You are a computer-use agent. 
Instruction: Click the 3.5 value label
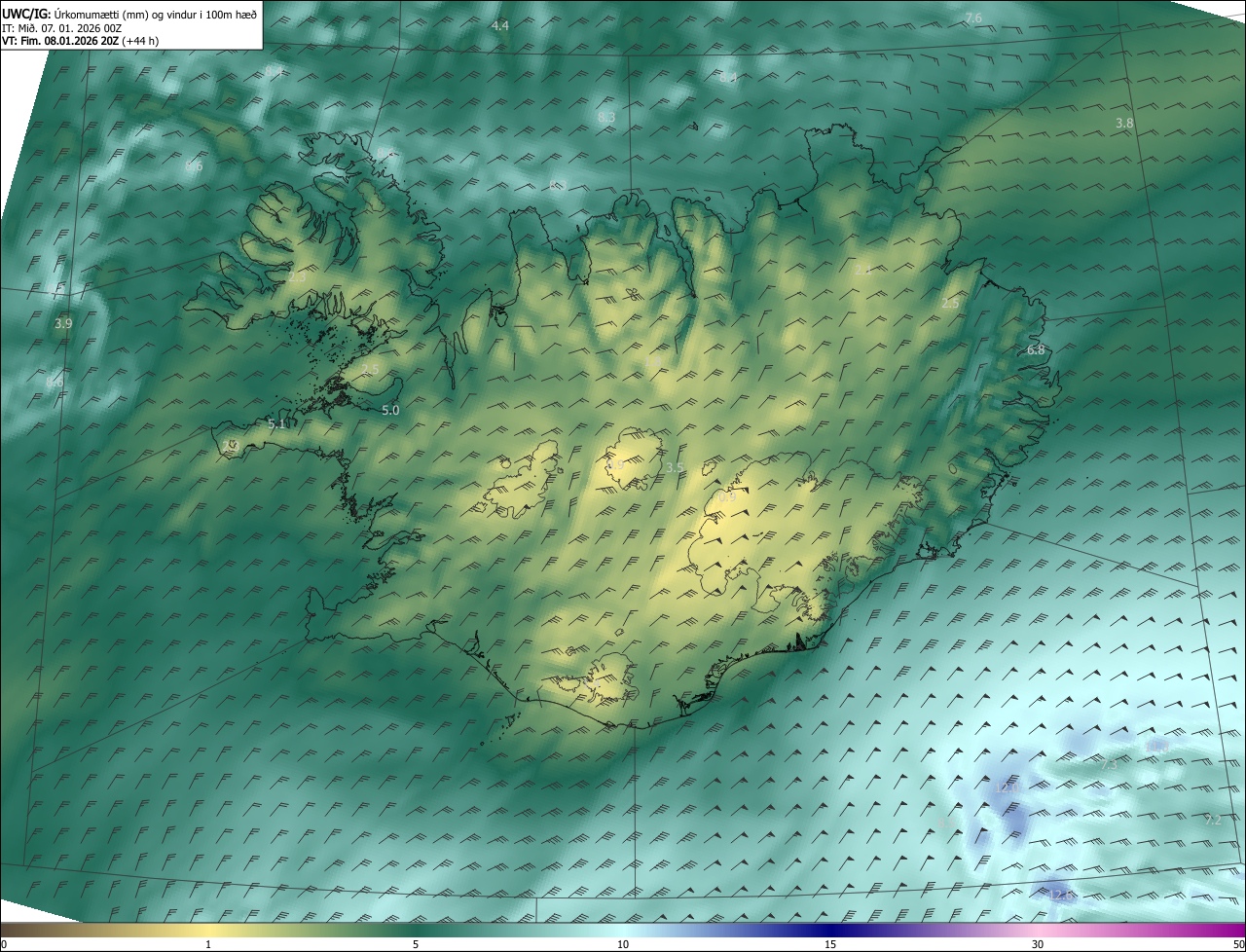pos(675,468)
